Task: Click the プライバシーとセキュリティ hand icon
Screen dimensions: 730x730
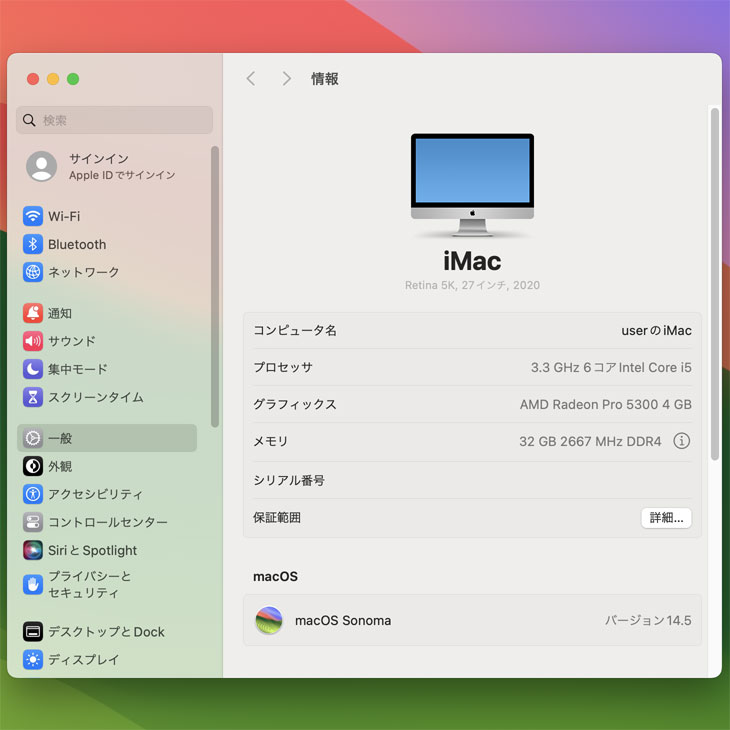Action: [33, 585]
